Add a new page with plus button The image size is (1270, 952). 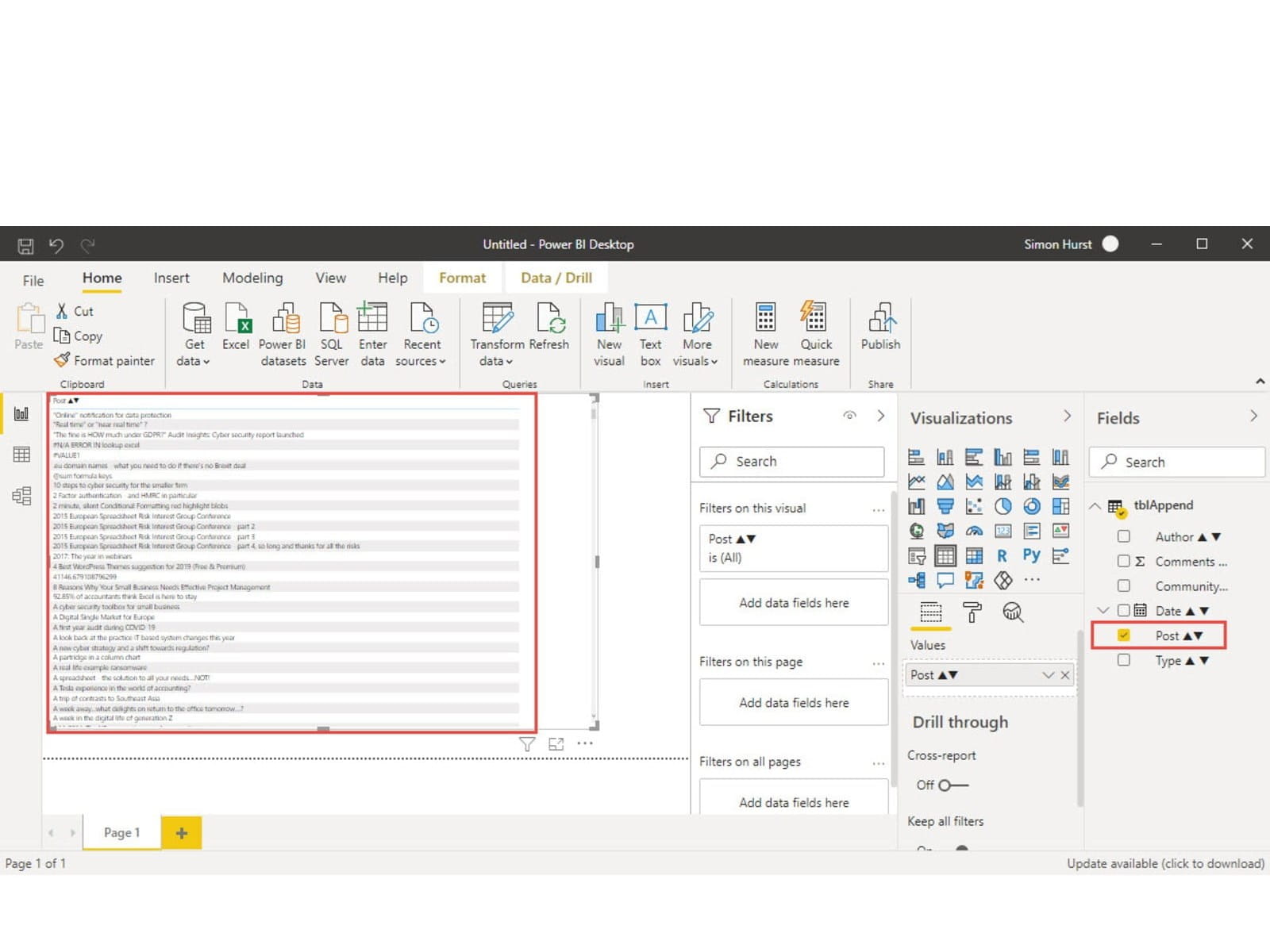pos(182,833)
